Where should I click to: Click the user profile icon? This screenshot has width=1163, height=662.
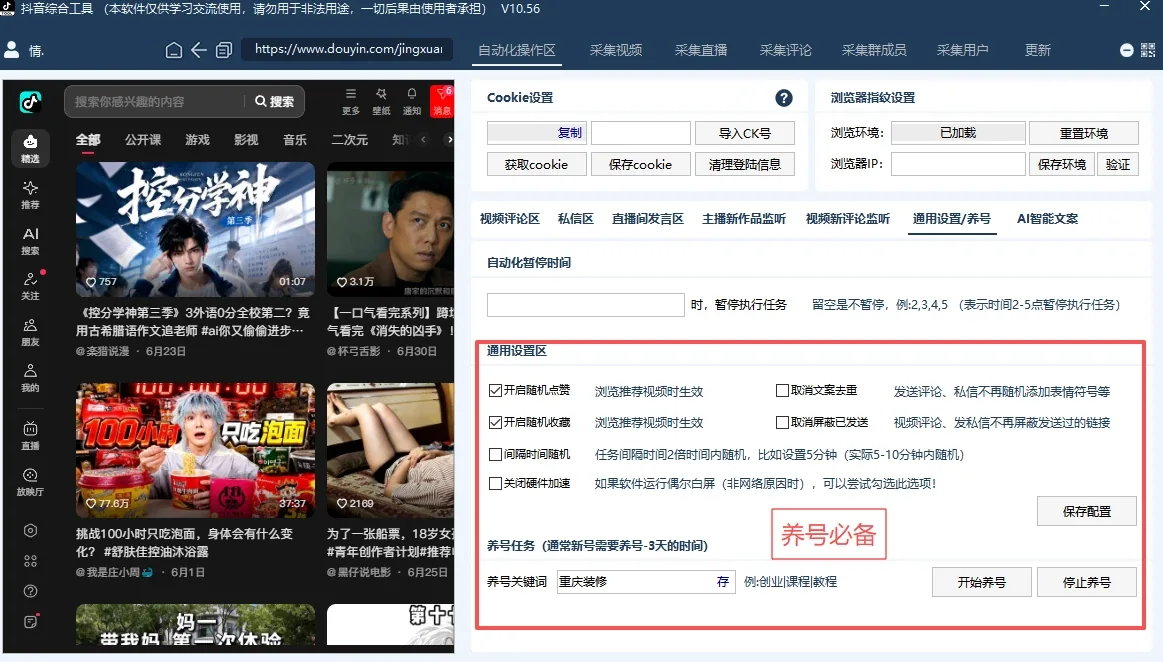tap(12, 50)
